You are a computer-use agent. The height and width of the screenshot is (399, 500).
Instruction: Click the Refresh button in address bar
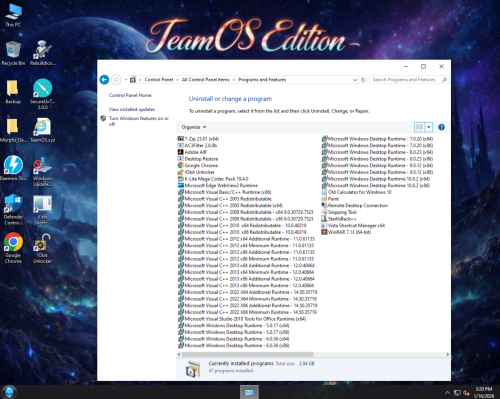363,80
